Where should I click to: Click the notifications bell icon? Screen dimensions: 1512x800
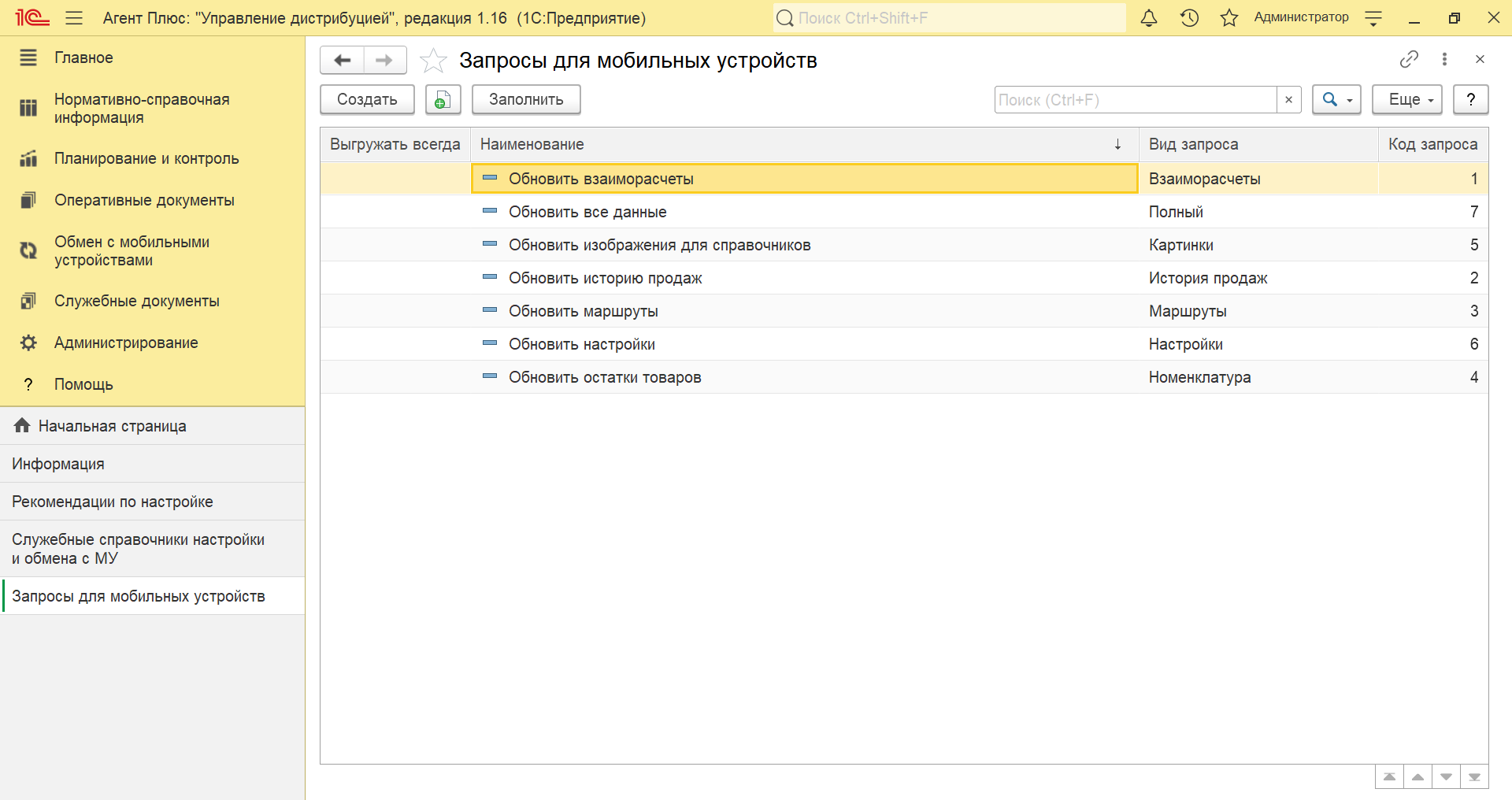click(1149, 18)
